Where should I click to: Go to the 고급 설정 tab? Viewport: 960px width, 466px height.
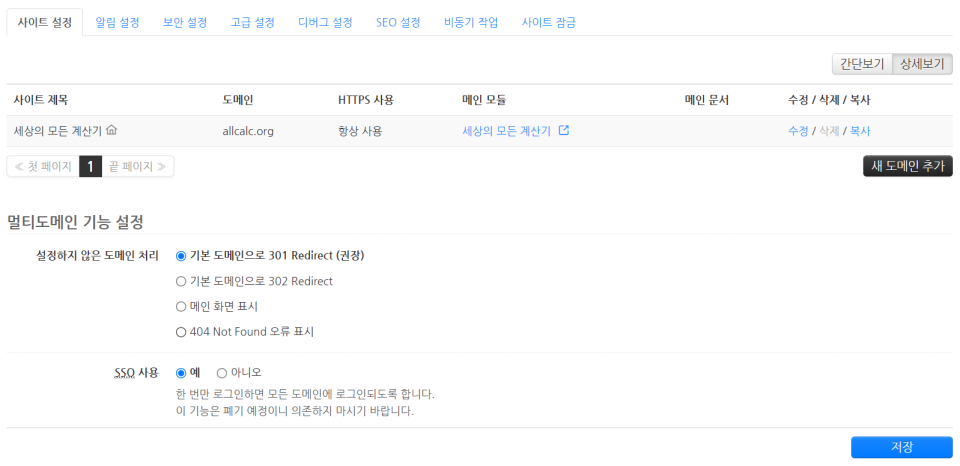[x=252, y=22]
